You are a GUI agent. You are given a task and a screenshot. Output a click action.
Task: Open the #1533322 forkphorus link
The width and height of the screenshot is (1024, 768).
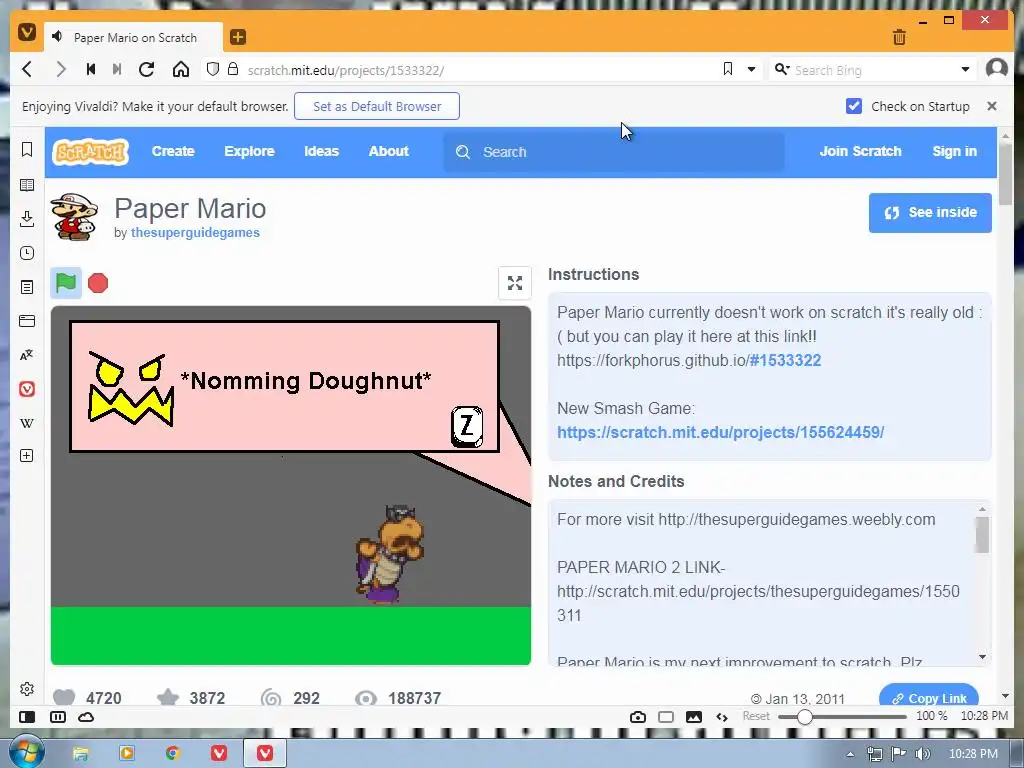pyautogui.click(x=785, y=360)
